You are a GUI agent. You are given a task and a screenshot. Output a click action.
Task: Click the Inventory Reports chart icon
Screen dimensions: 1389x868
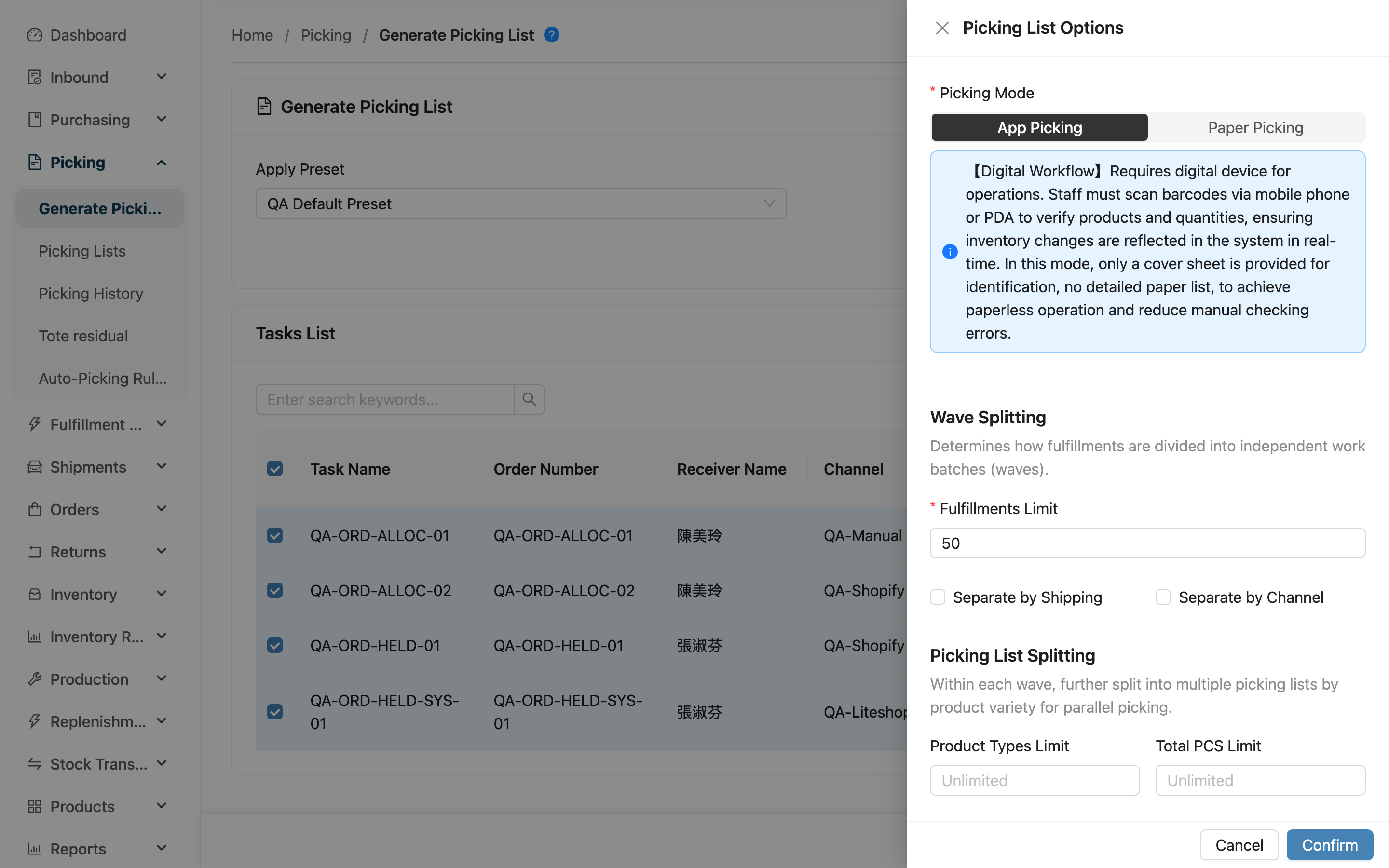click(34, 637)
